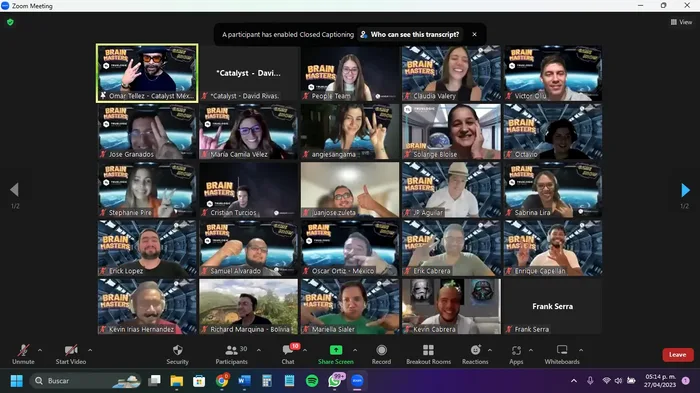Click the system tray microphone icon
700x393 pixels.
[590, 380]
